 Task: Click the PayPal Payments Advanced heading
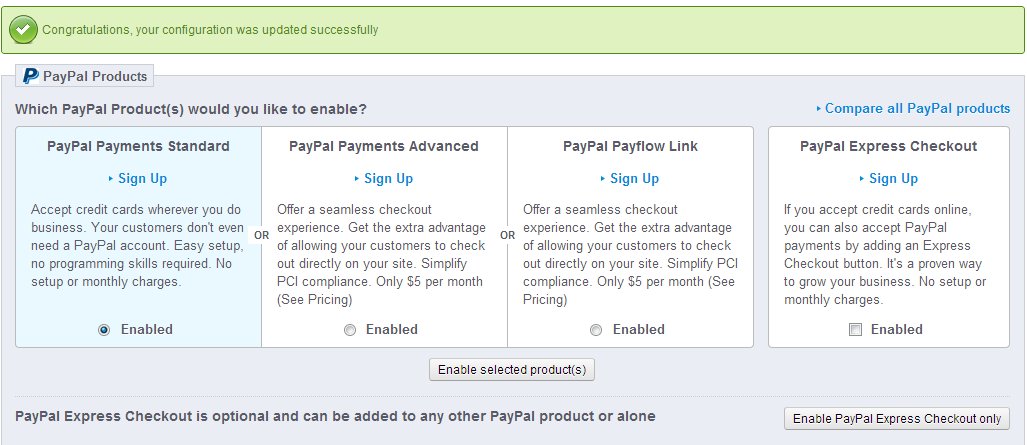(384, 146)
